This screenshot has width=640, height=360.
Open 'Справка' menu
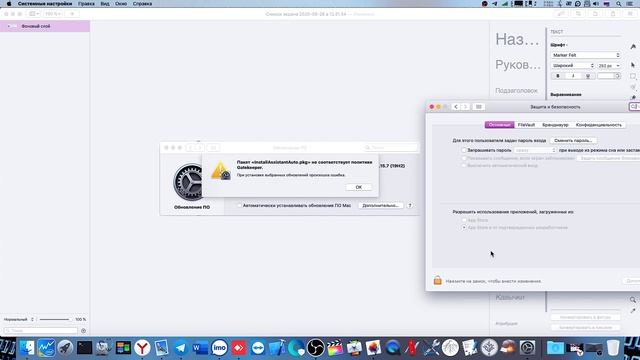click(142, 4)
